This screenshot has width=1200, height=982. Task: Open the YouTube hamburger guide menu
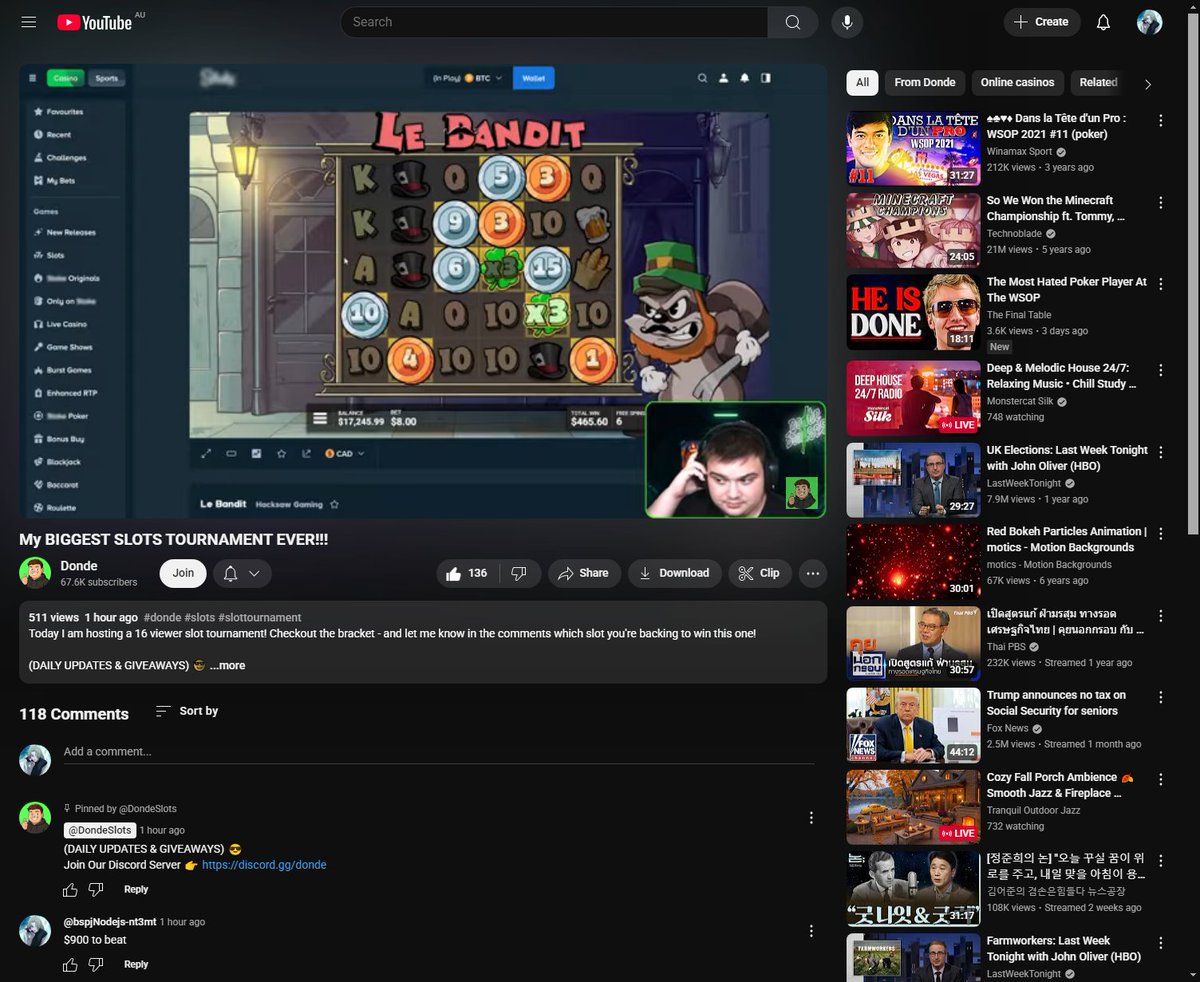click(x=28, y=22)
